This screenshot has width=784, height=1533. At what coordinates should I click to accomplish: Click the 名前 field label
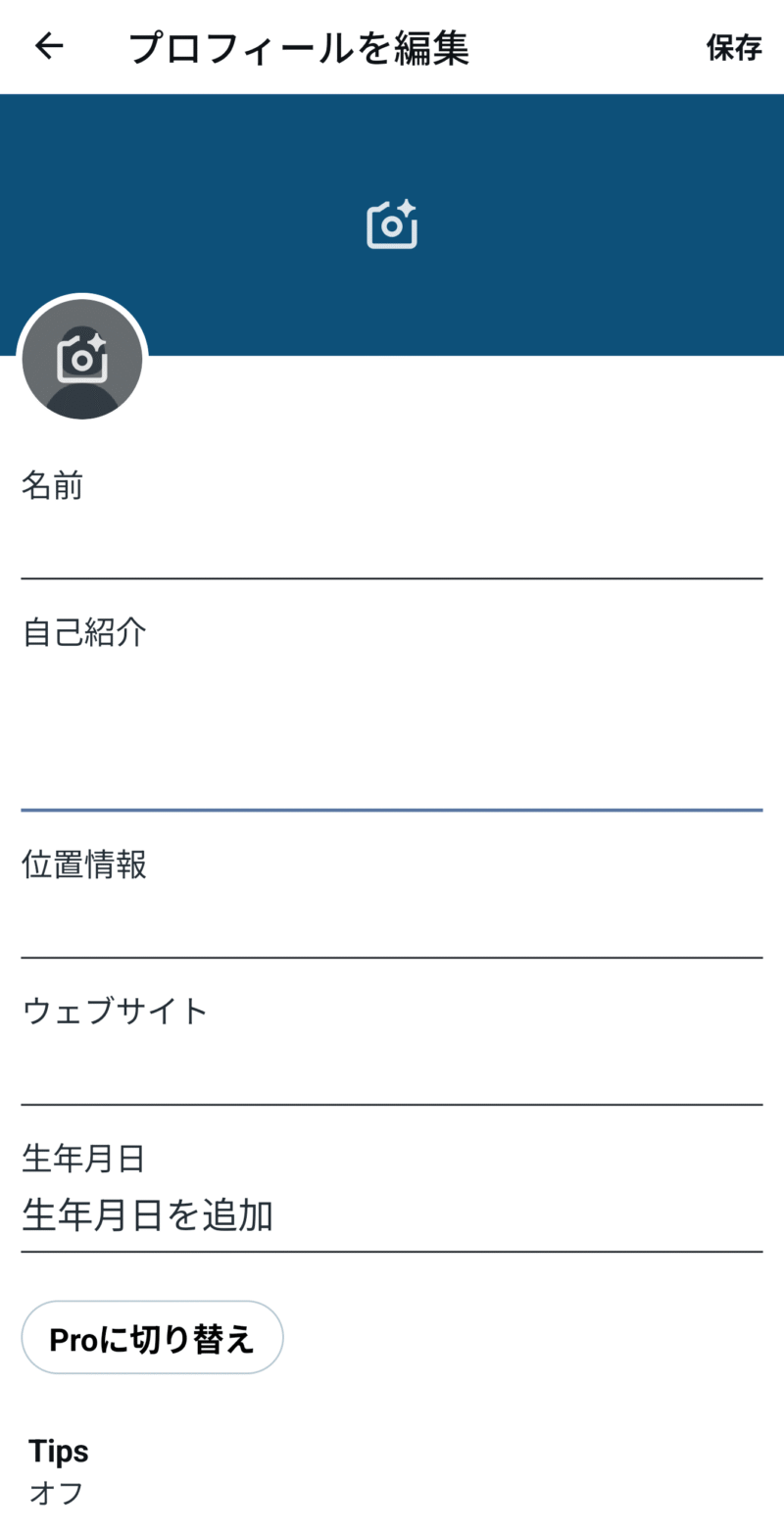[x=52, y=485]
